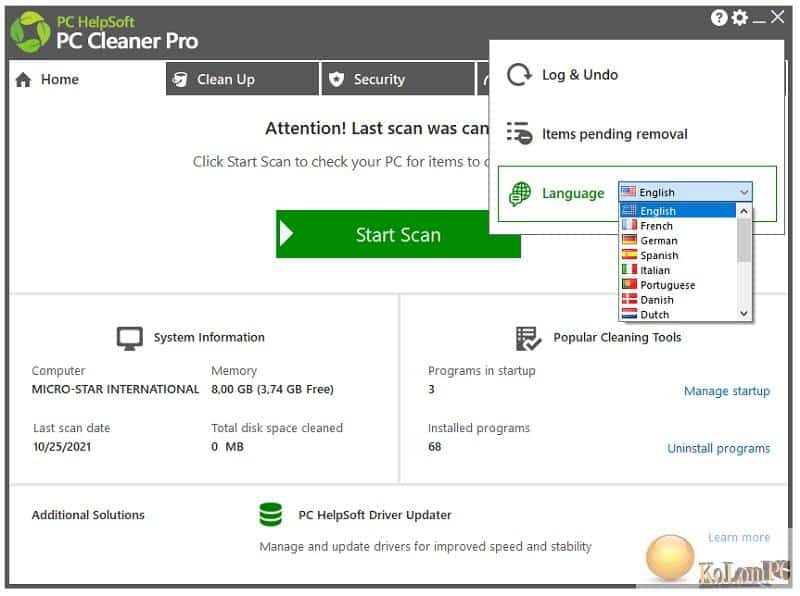The height and width of the screenshot is (596, 800).
Task: Click the play arrow on Start Scan
Action: 286,234
